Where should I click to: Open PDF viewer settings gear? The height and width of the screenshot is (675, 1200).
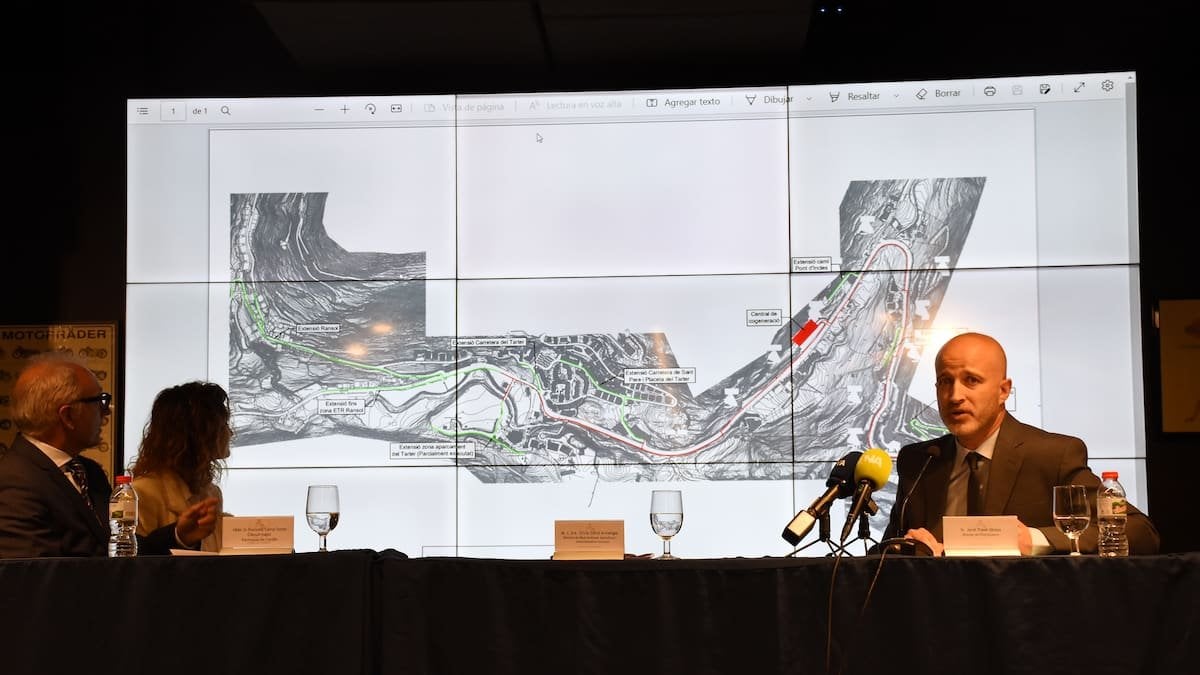pyautogui.click(x=1107, y=86)
